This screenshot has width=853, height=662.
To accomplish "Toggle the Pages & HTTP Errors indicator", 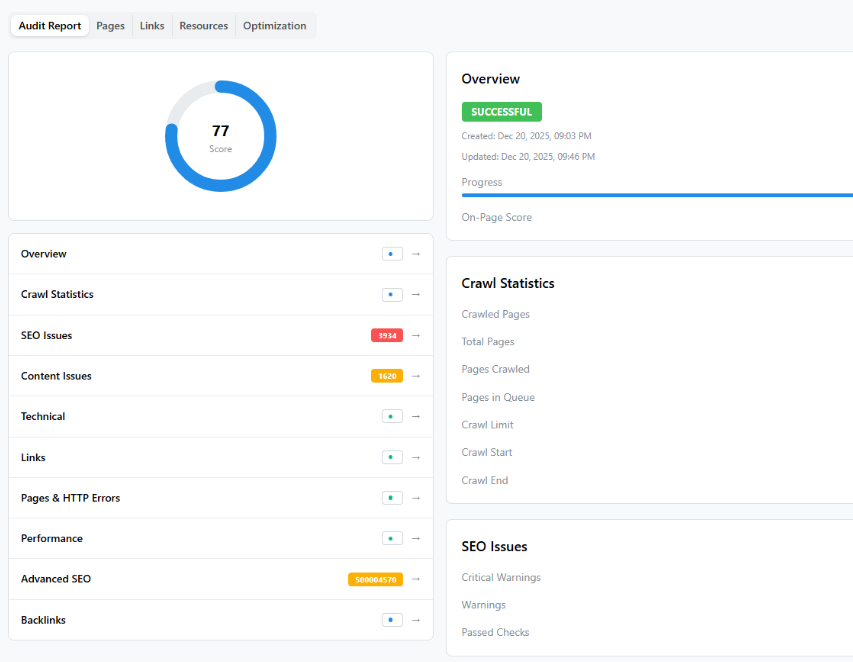I will (x=391, y=497).
